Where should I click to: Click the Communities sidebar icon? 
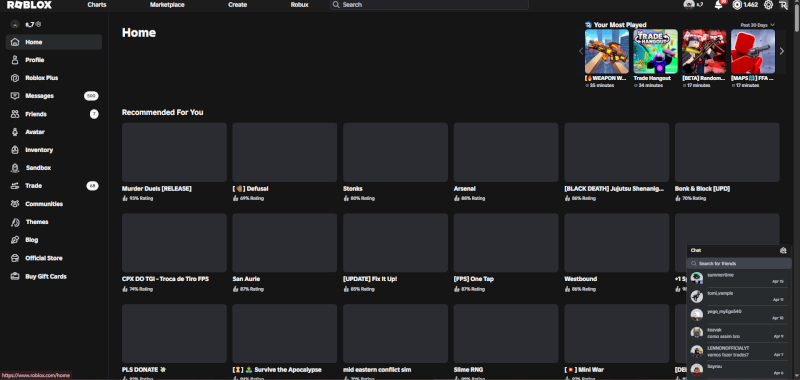(x=15, y=204)
